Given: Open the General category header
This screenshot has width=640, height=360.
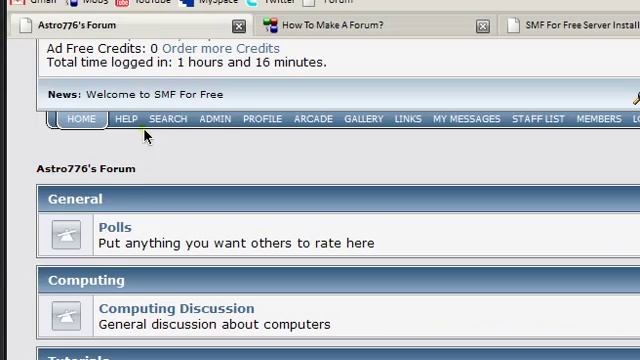Looking at the screenshot, I should [x=75, y=199].
